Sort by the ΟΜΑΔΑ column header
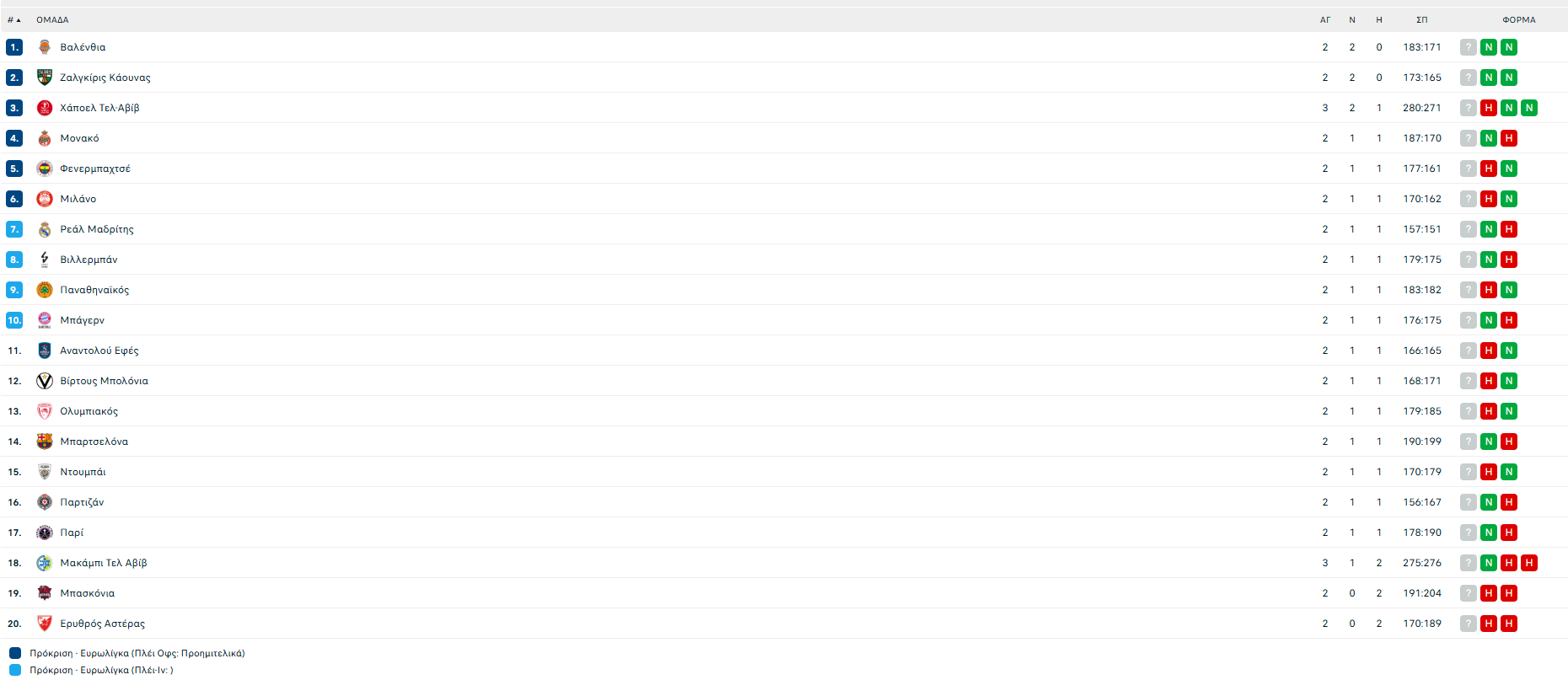 pos(52,19)
